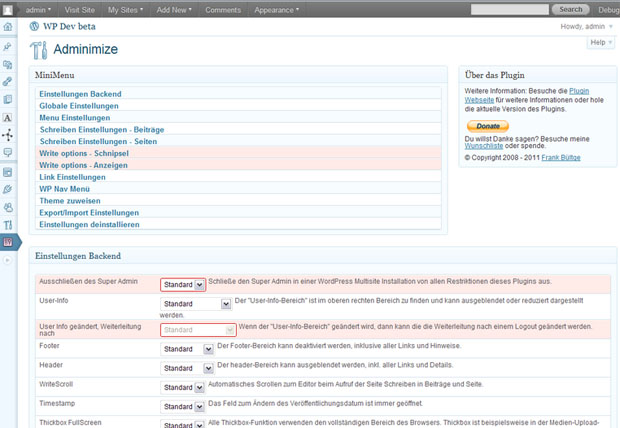Screen dimensions: 620x428
Task: Click the user avatar in admin bar
Action: coord(8,10)
